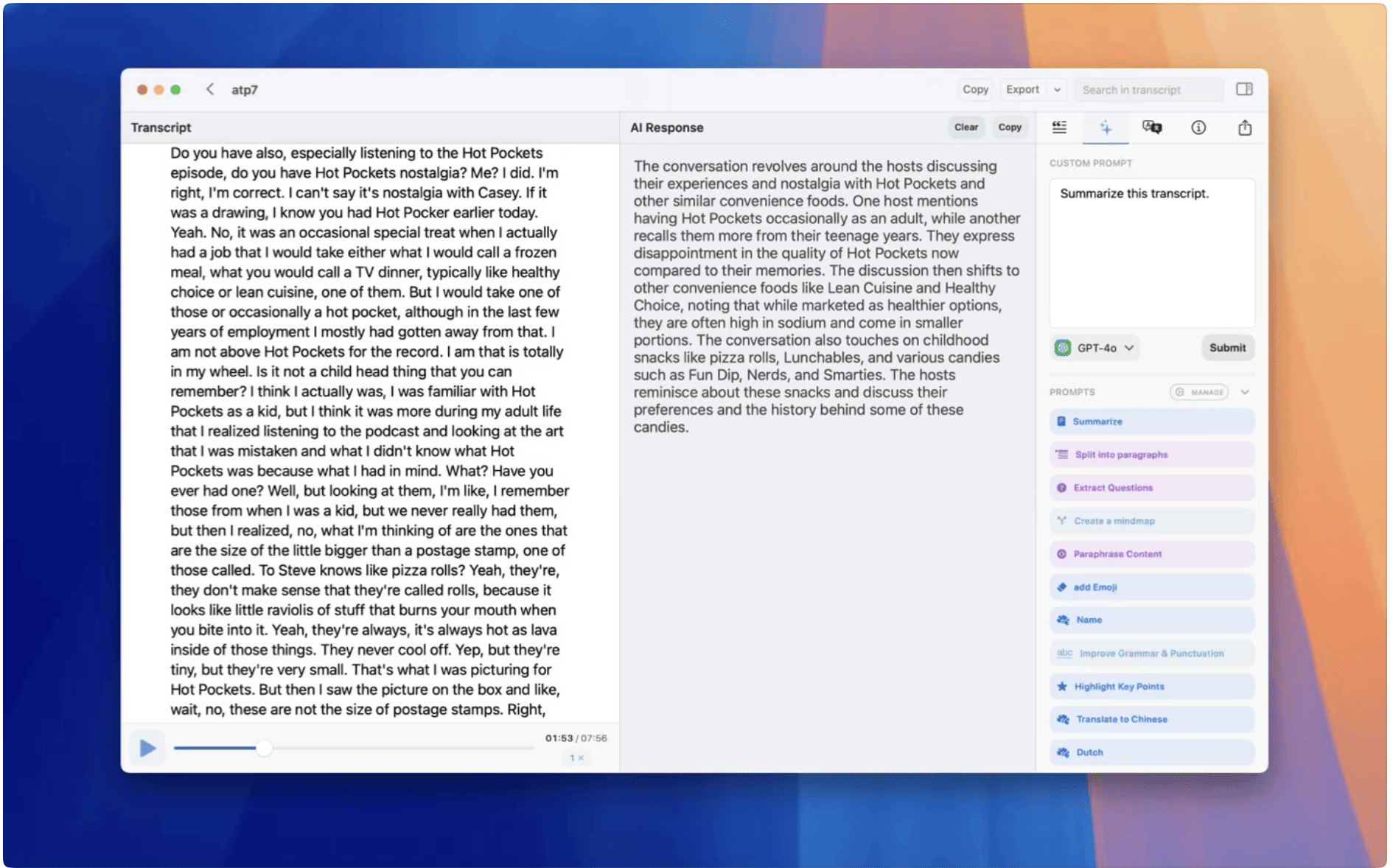
Task: Open the info tab icon
Action: point(1198,127)
